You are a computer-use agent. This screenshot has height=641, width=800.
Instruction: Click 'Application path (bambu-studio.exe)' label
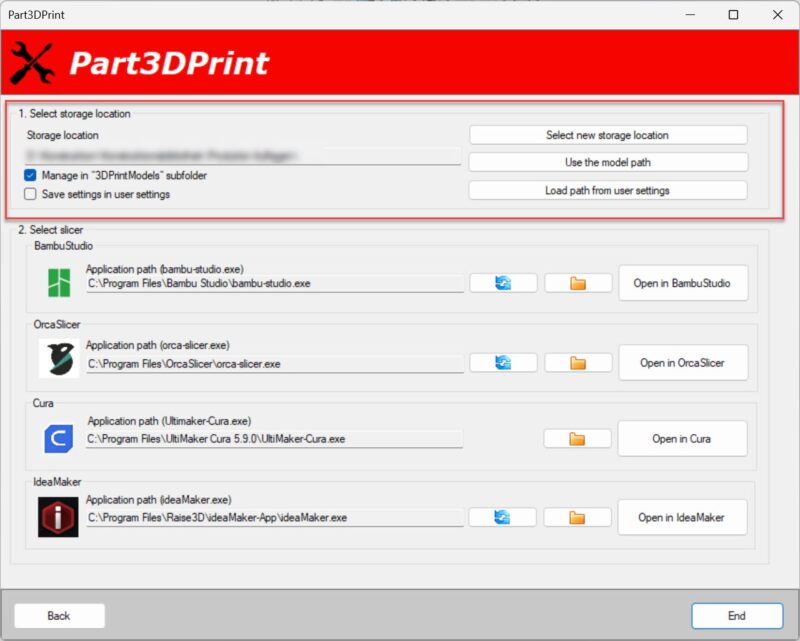[x=165, y=269]
